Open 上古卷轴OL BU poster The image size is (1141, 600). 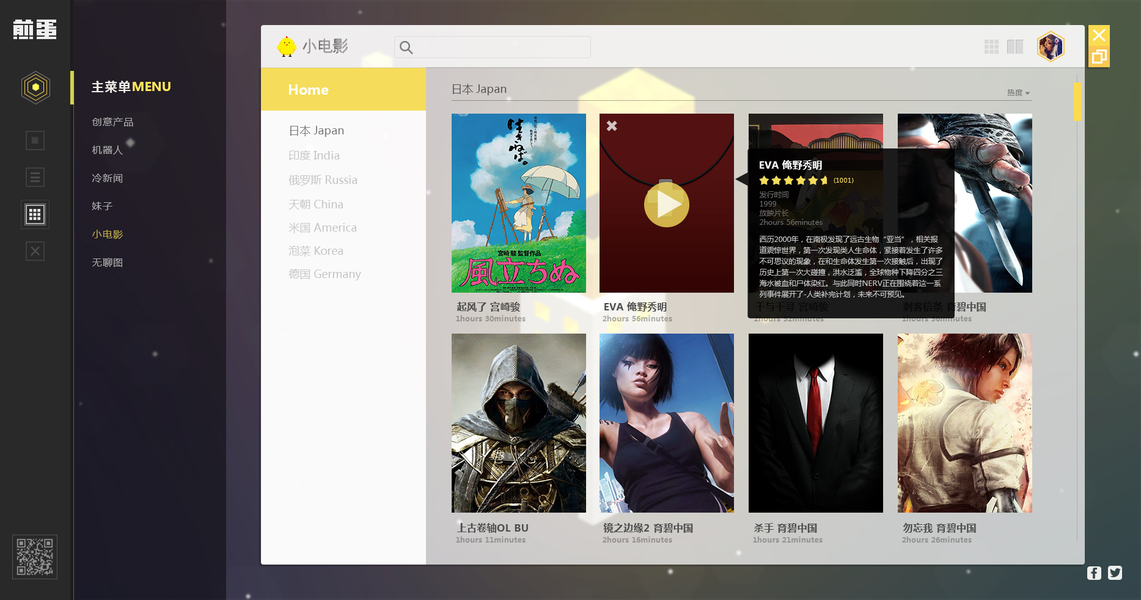pyautogui.click(x=519, y=423)
